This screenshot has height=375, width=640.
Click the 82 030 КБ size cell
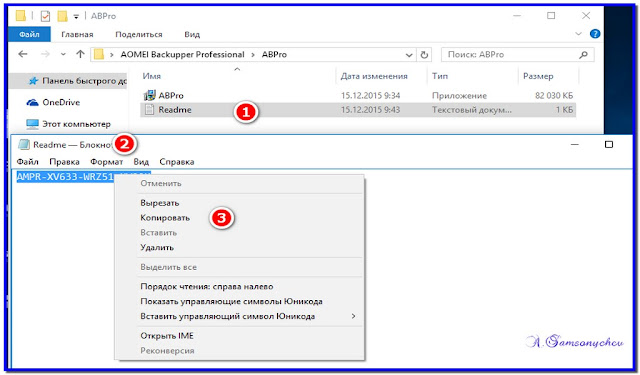coord(554,95)
